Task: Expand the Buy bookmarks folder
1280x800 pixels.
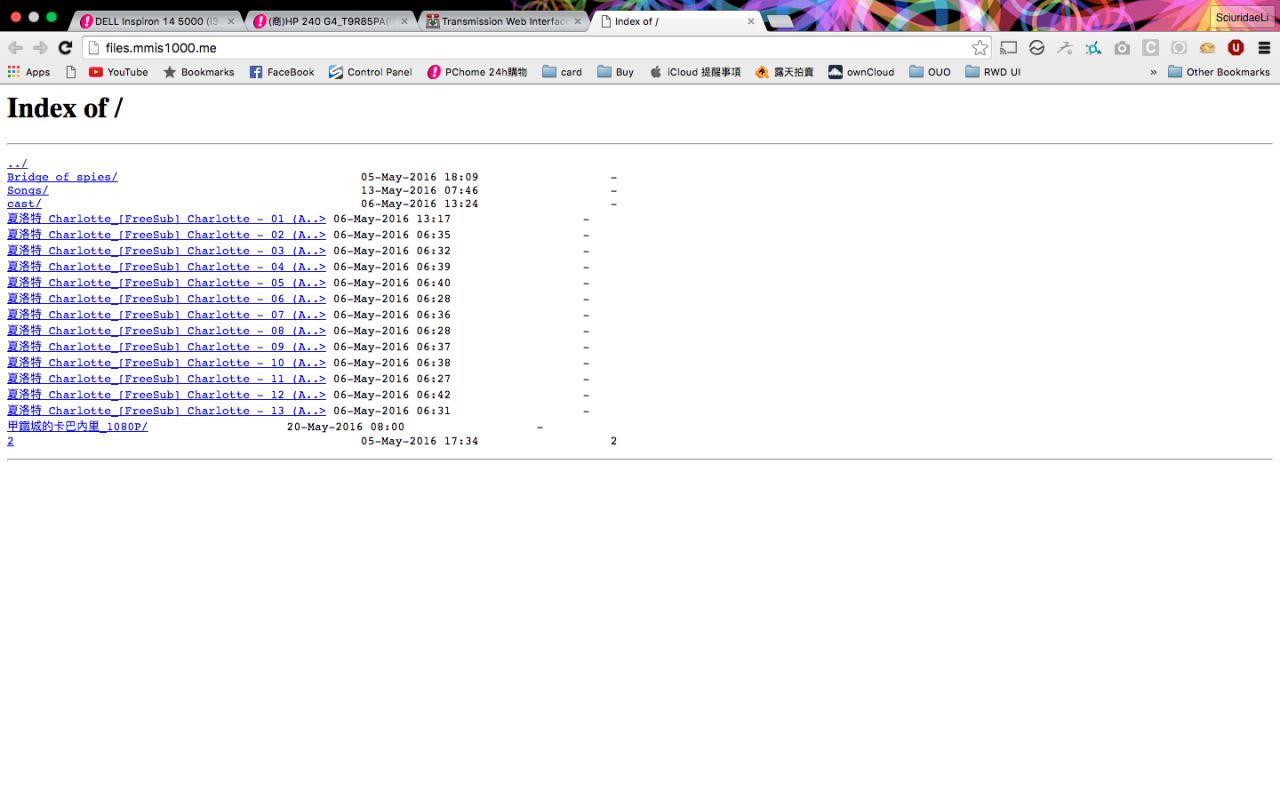Action: [615, 72]
